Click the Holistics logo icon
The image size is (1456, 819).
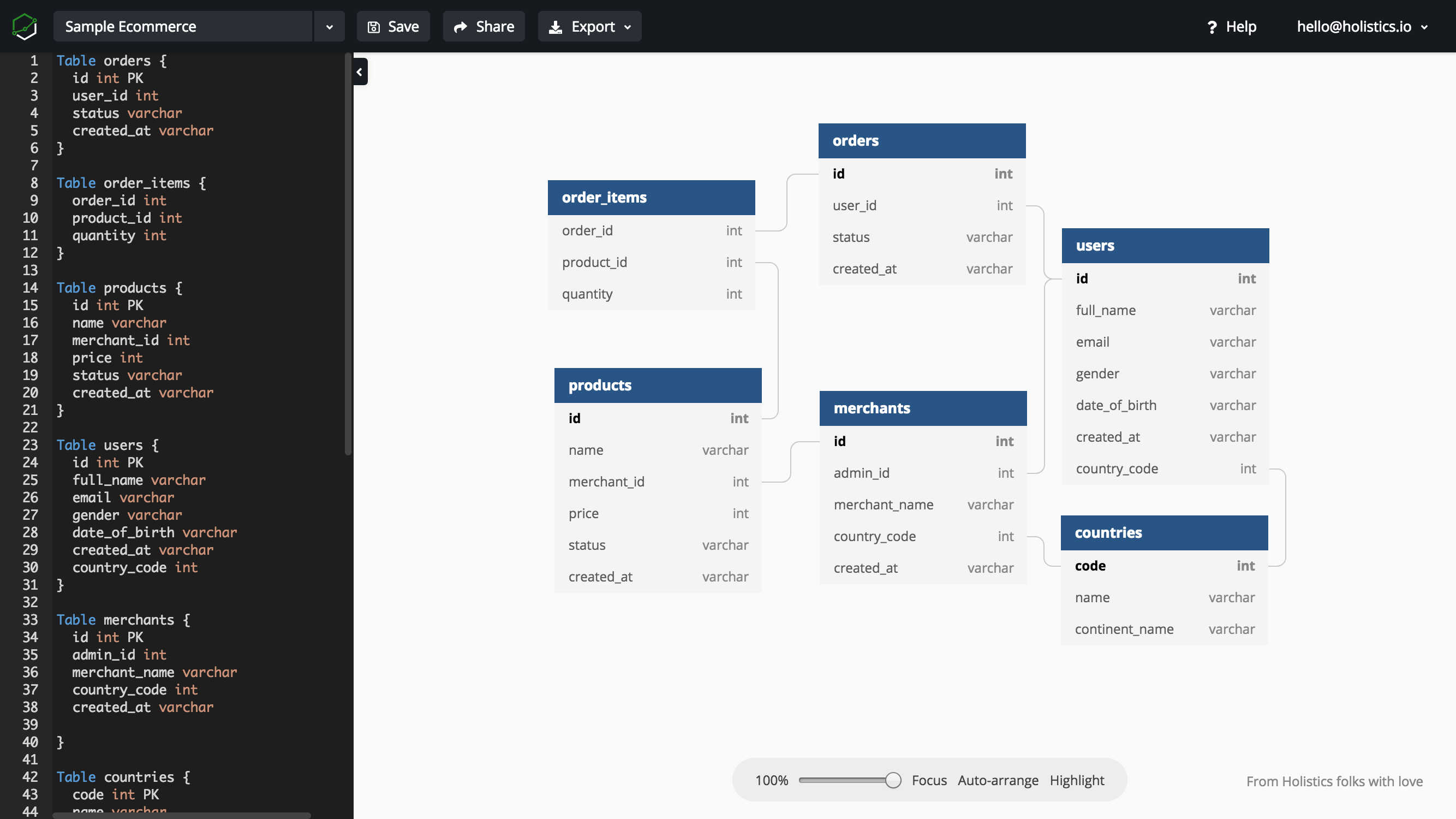[x=24, y=26]
